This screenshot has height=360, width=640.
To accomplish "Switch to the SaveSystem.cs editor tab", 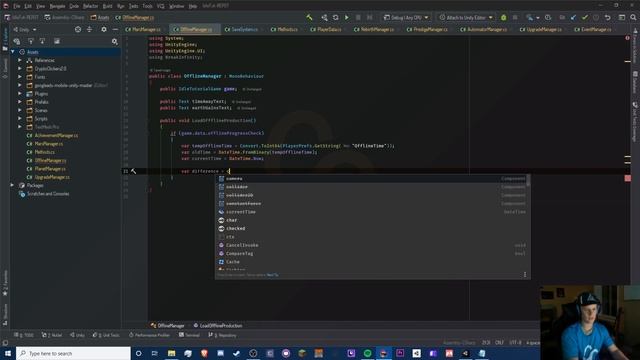I will click(x=241, y=29).
